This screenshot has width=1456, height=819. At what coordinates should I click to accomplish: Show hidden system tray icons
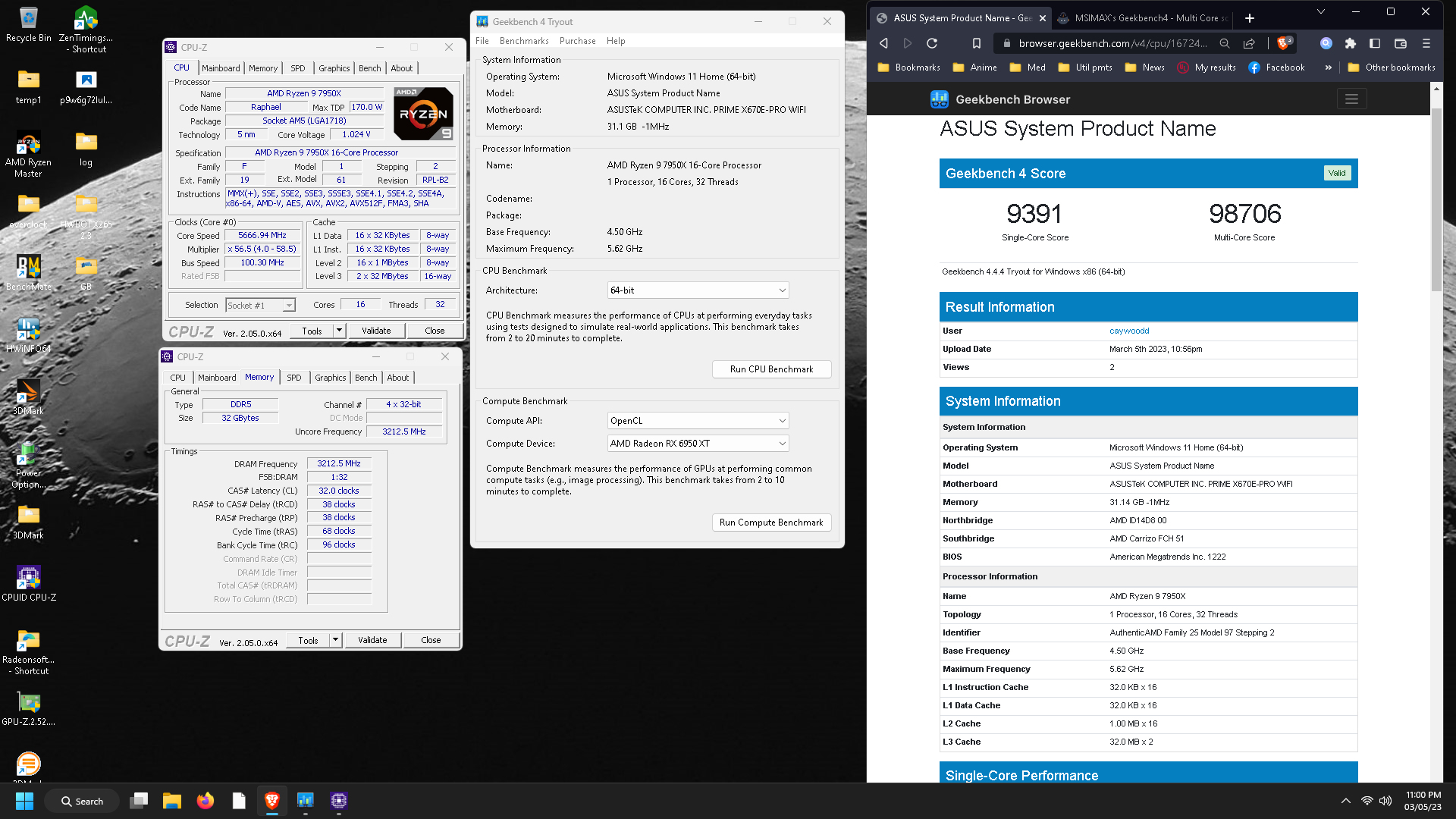click(1345, 801)
